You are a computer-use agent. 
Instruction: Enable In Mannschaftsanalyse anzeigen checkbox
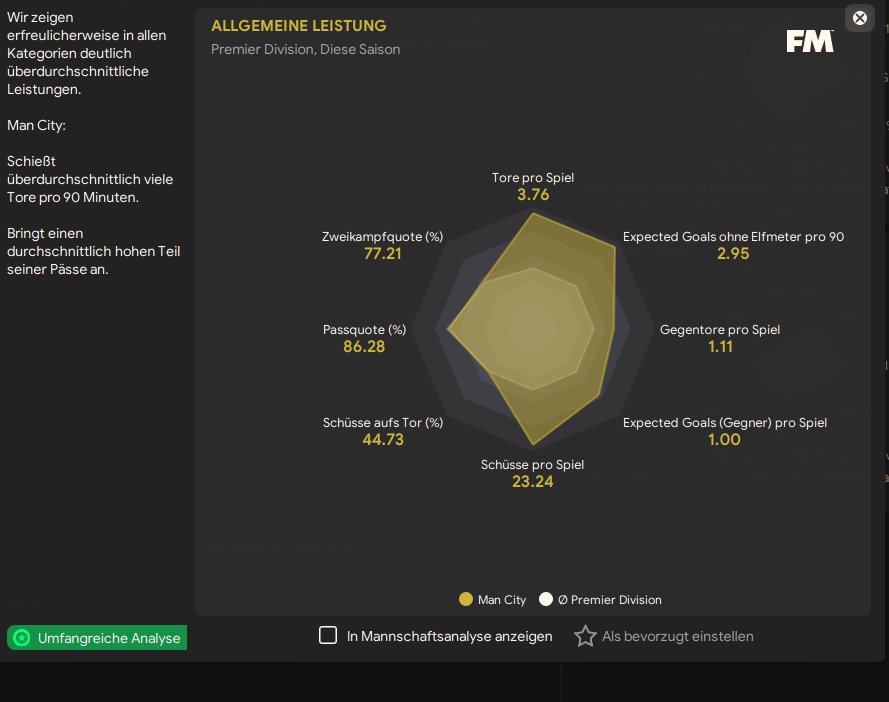pyautogui.click(x=328, y=636)
